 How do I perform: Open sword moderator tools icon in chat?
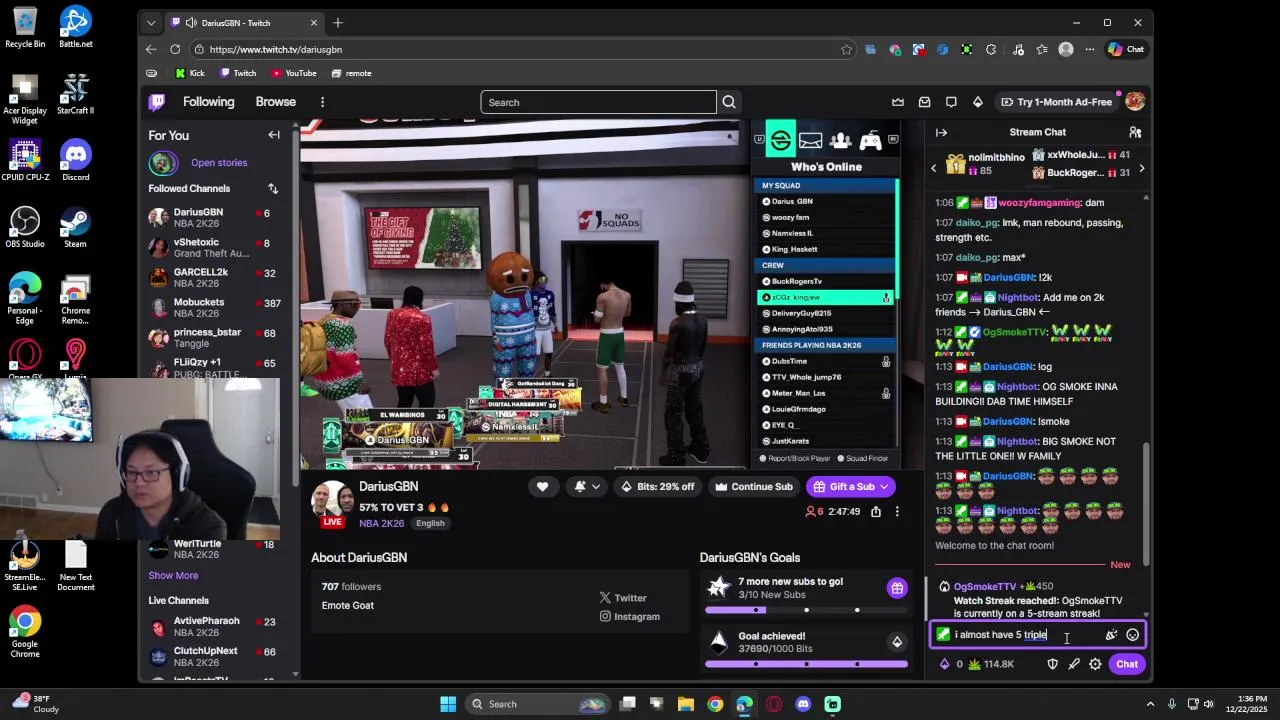click(1074, 664)
